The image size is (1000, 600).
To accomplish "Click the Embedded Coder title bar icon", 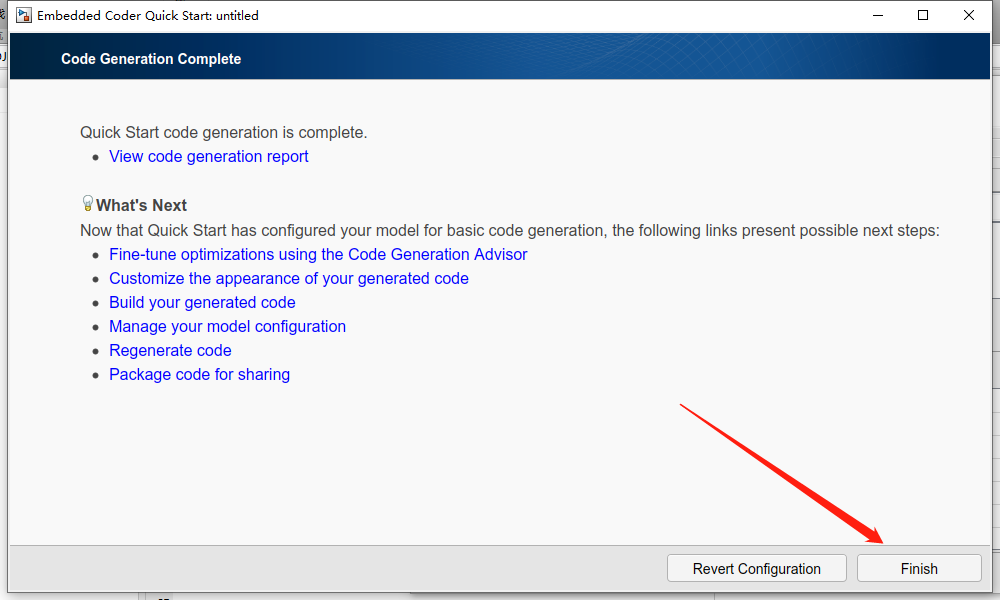I will point(24,15).
